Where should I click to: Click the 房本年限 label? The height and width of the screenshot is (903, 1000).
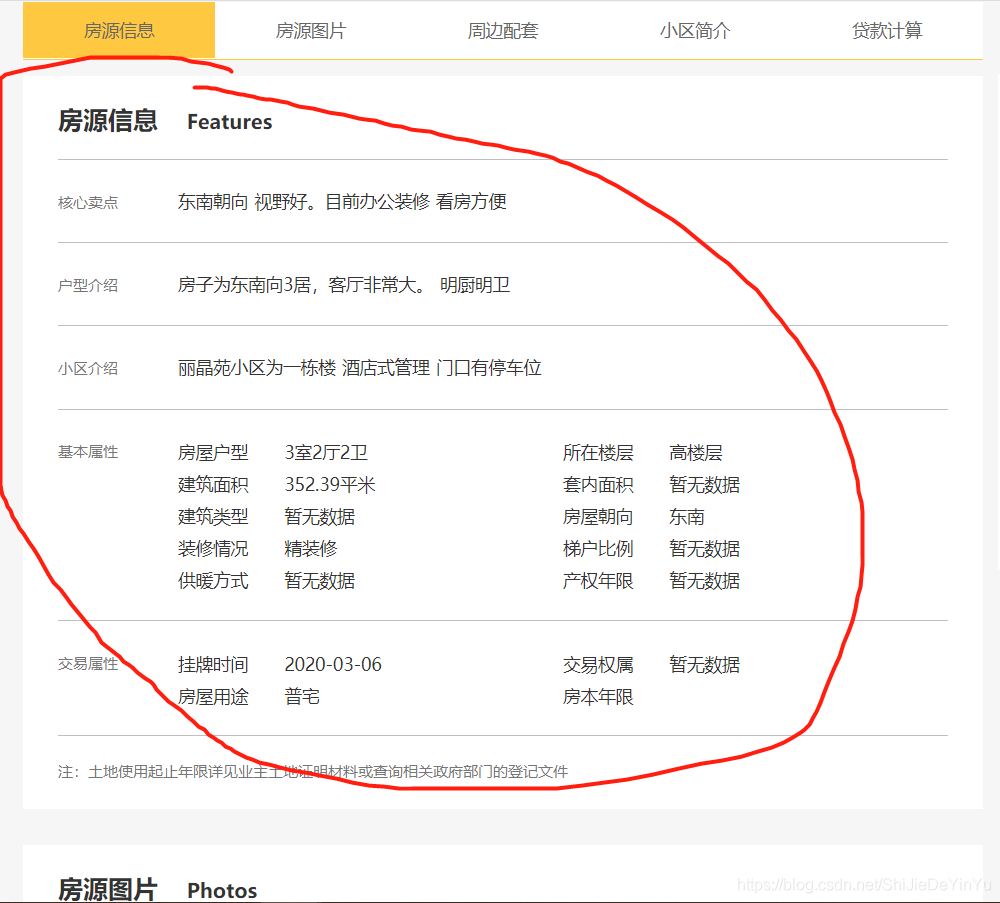pyautogui.click(x=598, y=697)
